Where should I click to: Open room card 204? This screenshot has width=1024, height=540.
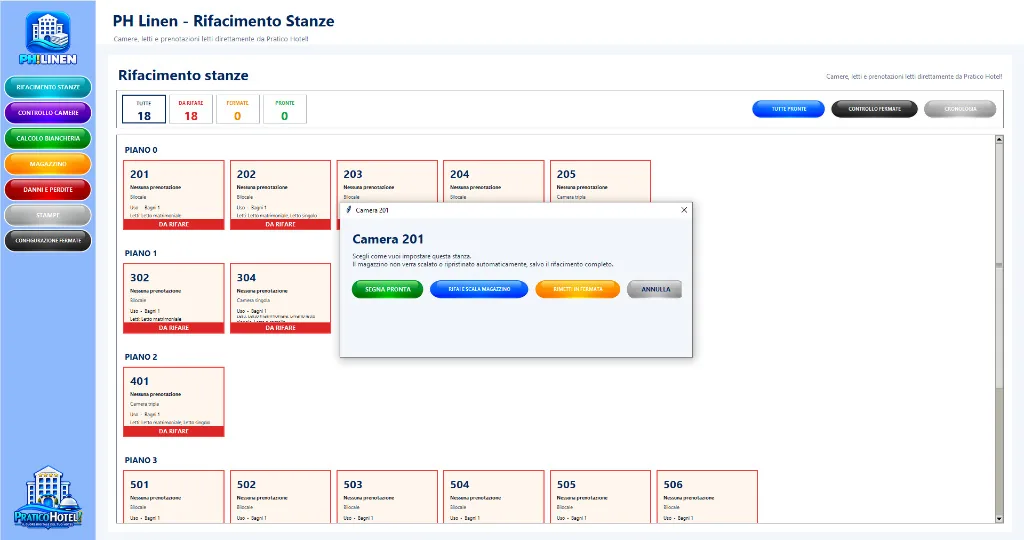pyautogui.click(x=494, y=181)
